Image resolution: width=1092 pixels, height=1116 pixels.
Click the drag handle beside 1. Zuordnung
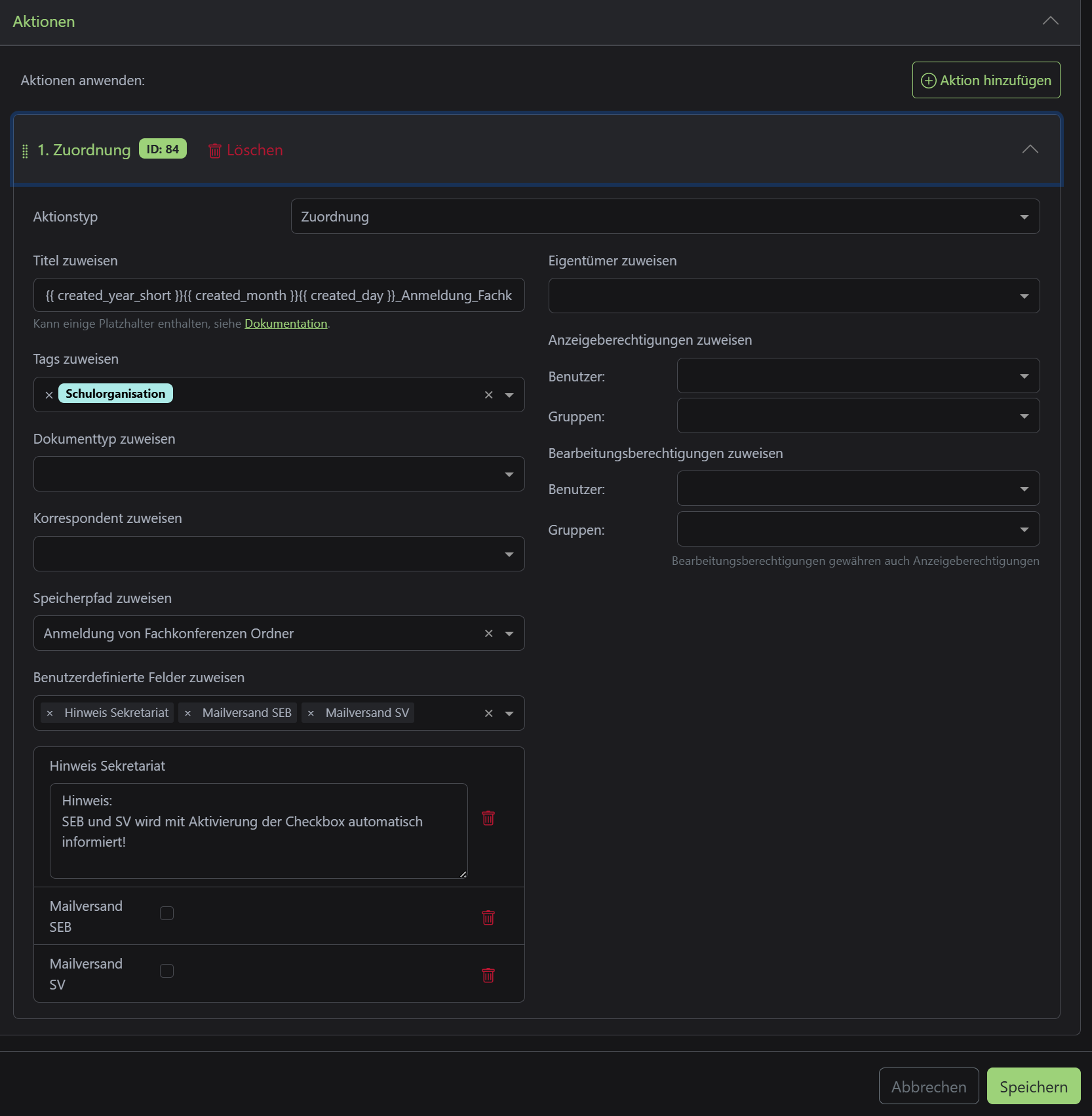click(x=25, y=151)
